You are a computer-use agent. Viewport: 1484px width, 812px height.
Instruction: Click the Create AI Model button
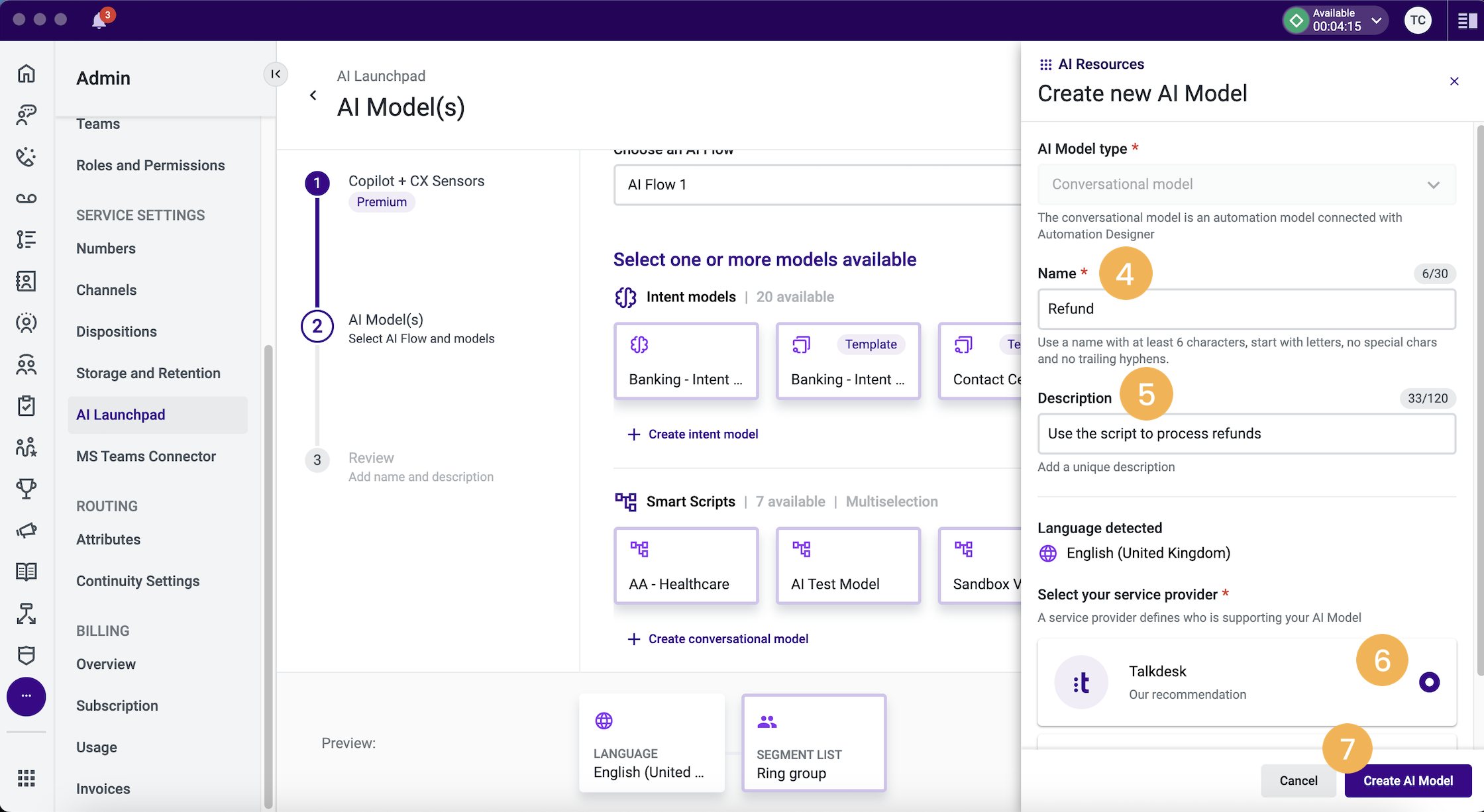(x=1408, y=781)
